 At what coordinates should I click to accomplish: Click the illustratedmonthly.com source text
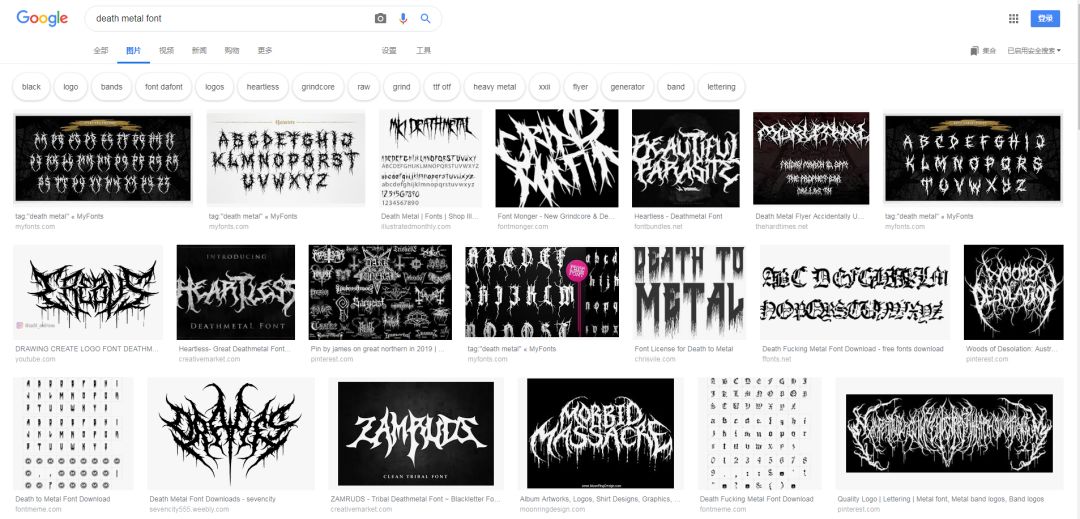pos(415,226)
